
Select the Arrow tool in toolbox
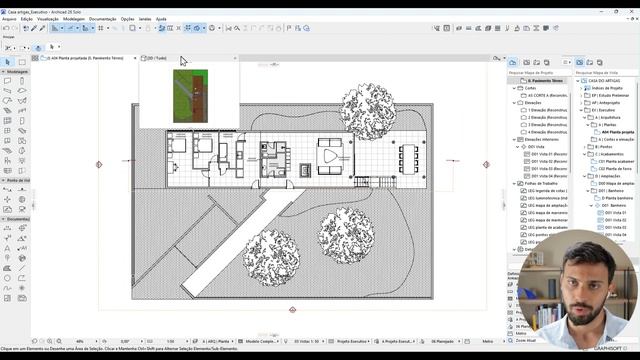coord(7,62)
